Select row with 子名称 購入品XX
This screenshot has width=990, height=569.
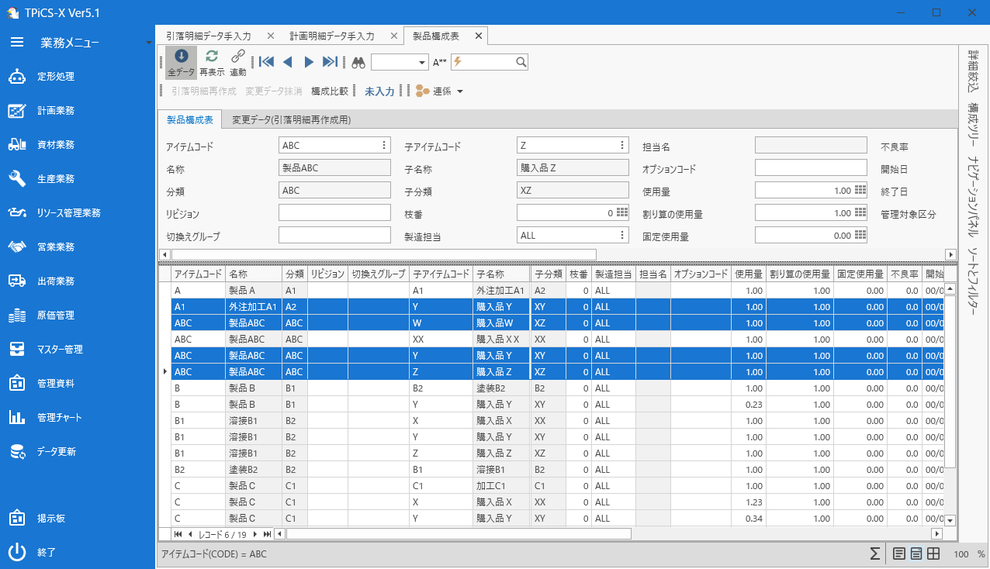(x=558, y=339)
